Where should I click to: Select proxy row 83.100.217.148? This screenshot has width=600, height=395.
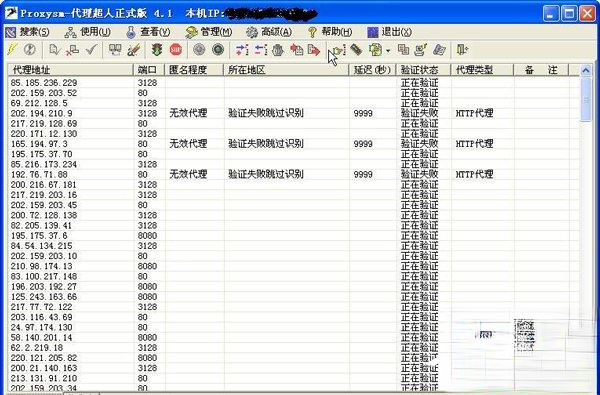(293, 276)
